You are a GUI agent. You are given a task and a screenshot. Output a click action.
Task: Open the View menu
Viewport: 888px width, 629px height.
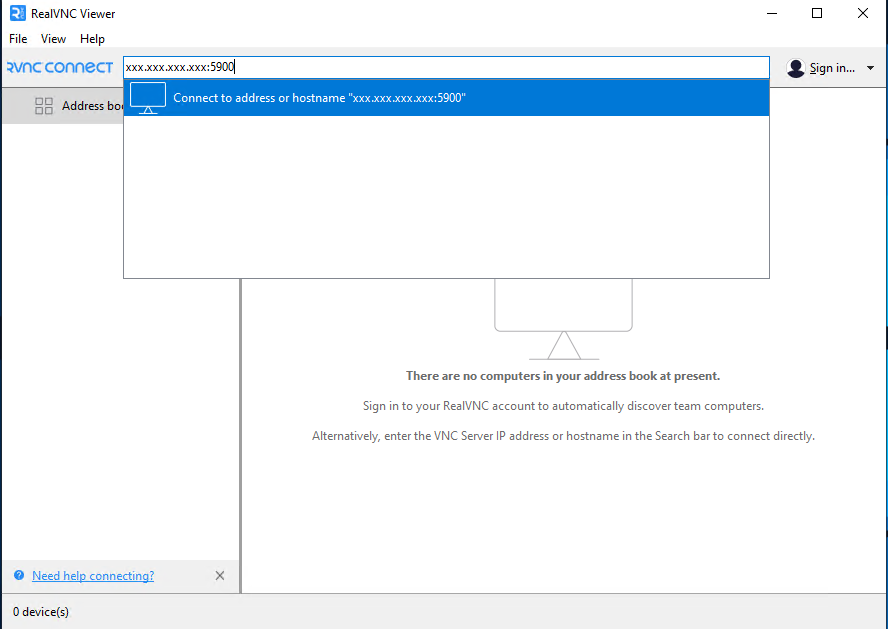pyautogui.click(x=53, y=39)
